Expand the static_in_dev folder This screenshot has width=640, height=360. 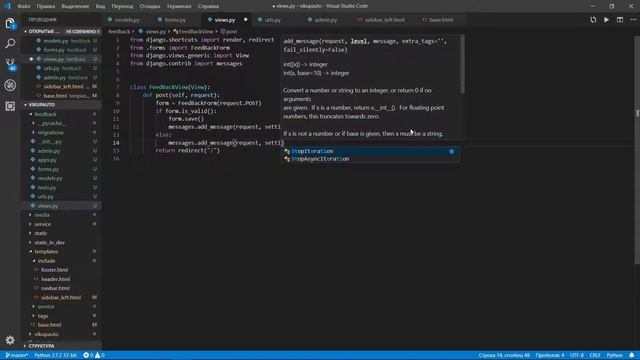49,242
